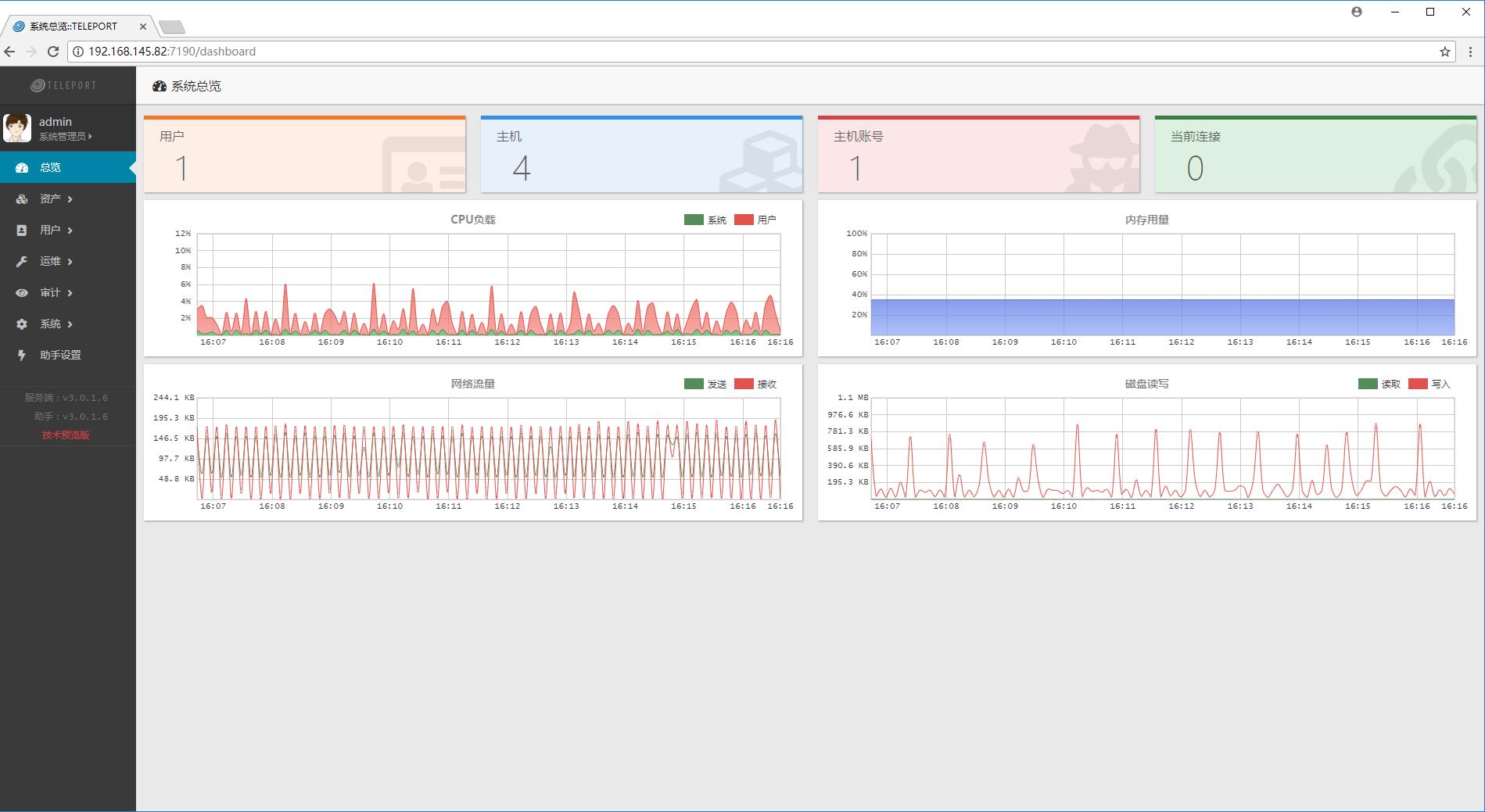Open the 系统 menu label
The width and height of the screenshot is (1485, 812).
click(50, 324)
